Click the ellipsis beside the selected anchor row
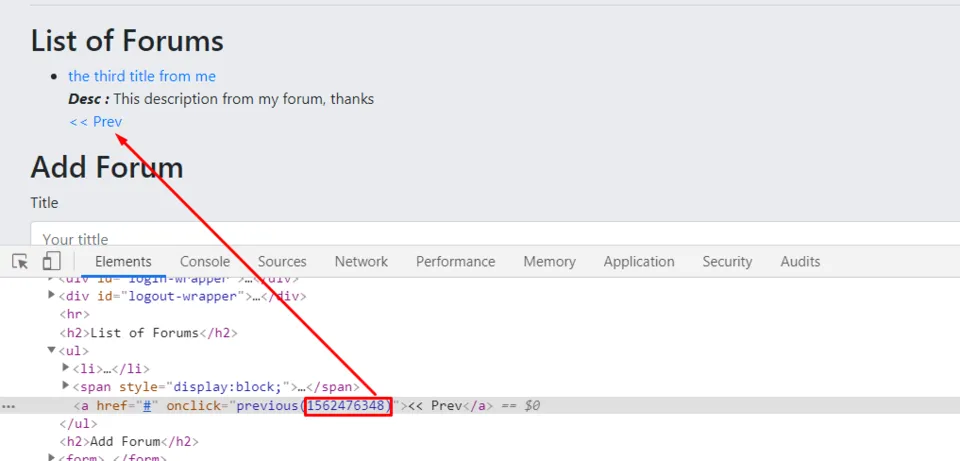The image size is (960, 461). tap(8, 406)
